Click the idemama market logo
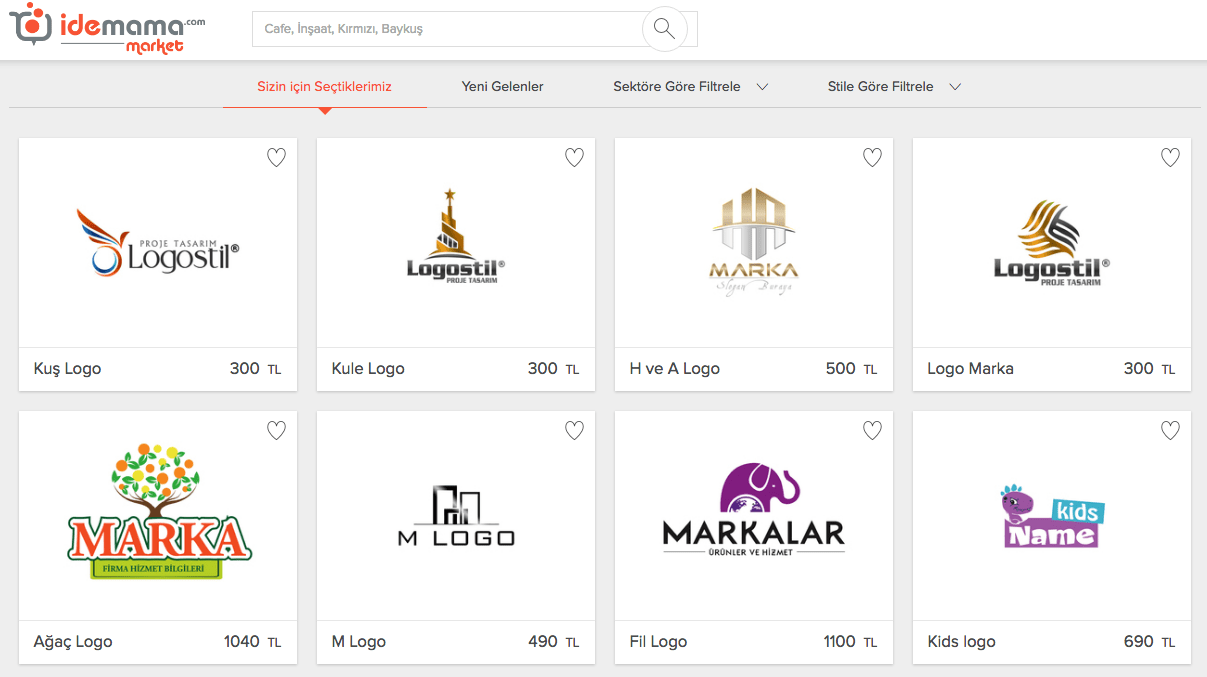 pos(107,29)
